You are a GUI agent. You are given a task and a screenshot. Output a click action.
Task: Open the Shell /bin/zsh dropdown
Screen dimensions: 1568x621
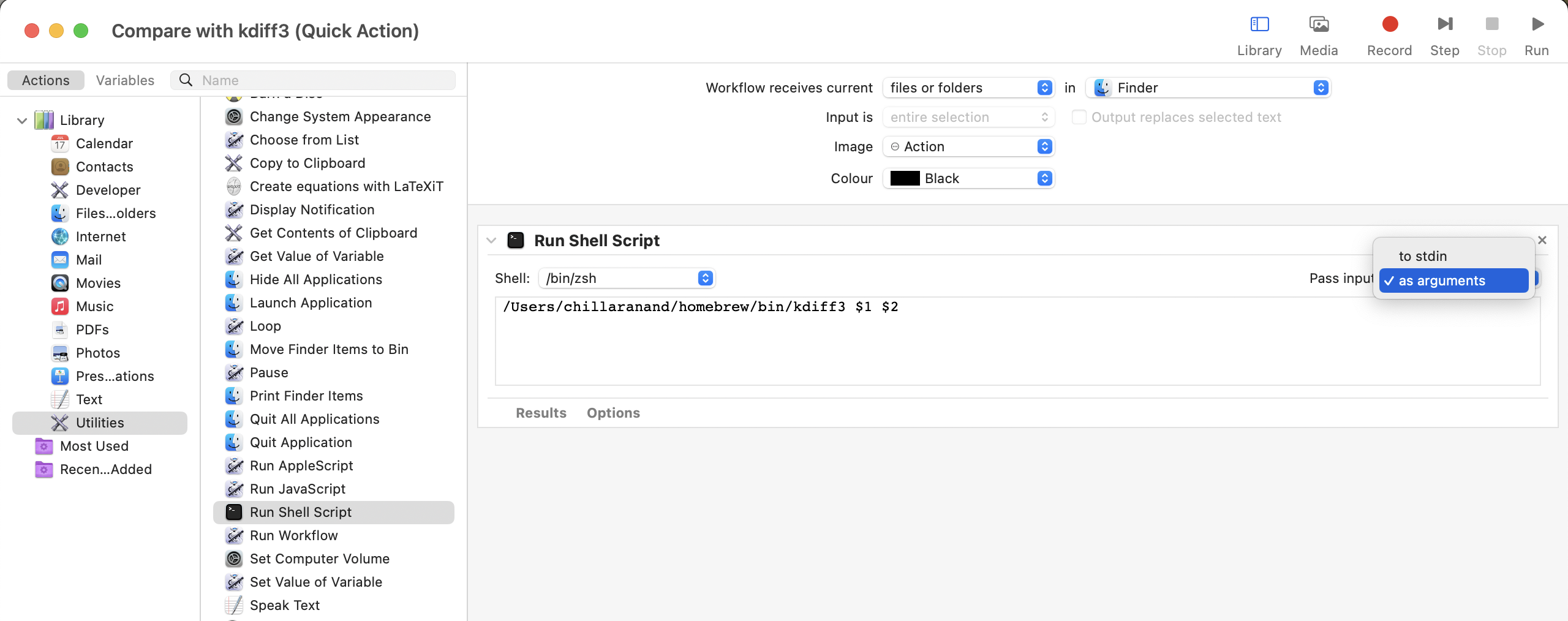point(627,278)
